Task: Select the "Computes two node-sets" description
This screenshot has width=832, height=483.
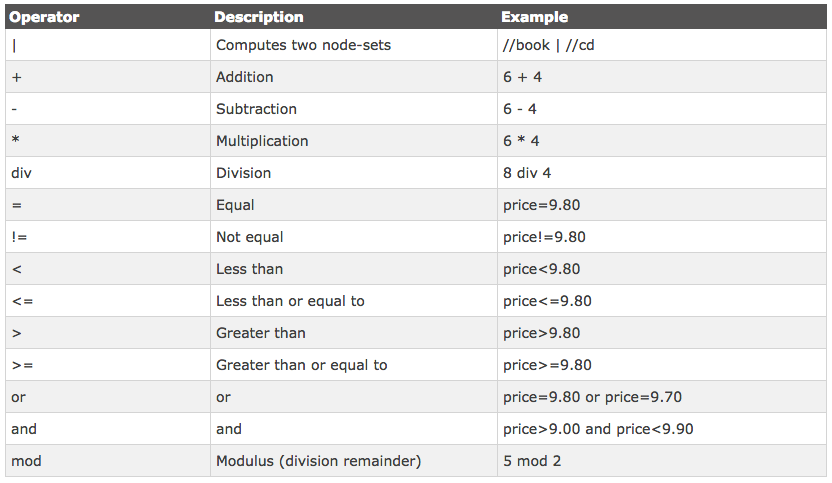Action: click(303, 45)
